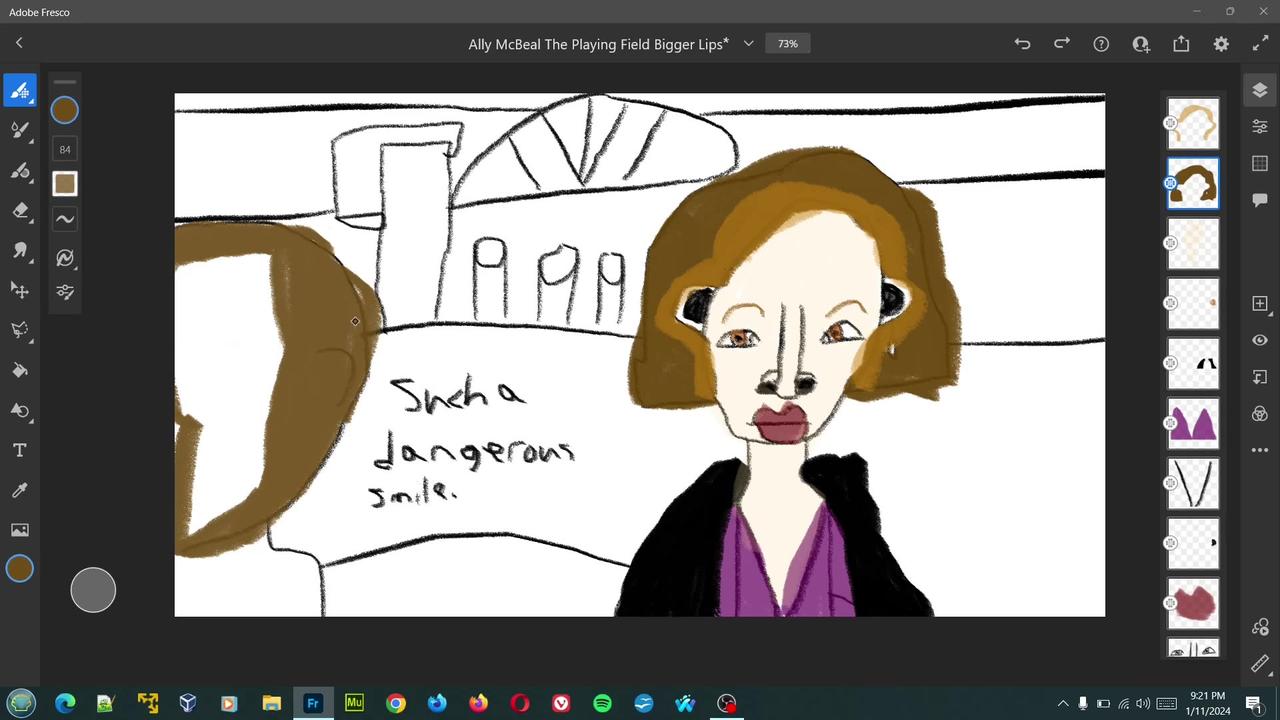Open the brown color chip in the toolbar

pyautogui.click(x=19, y=569)
